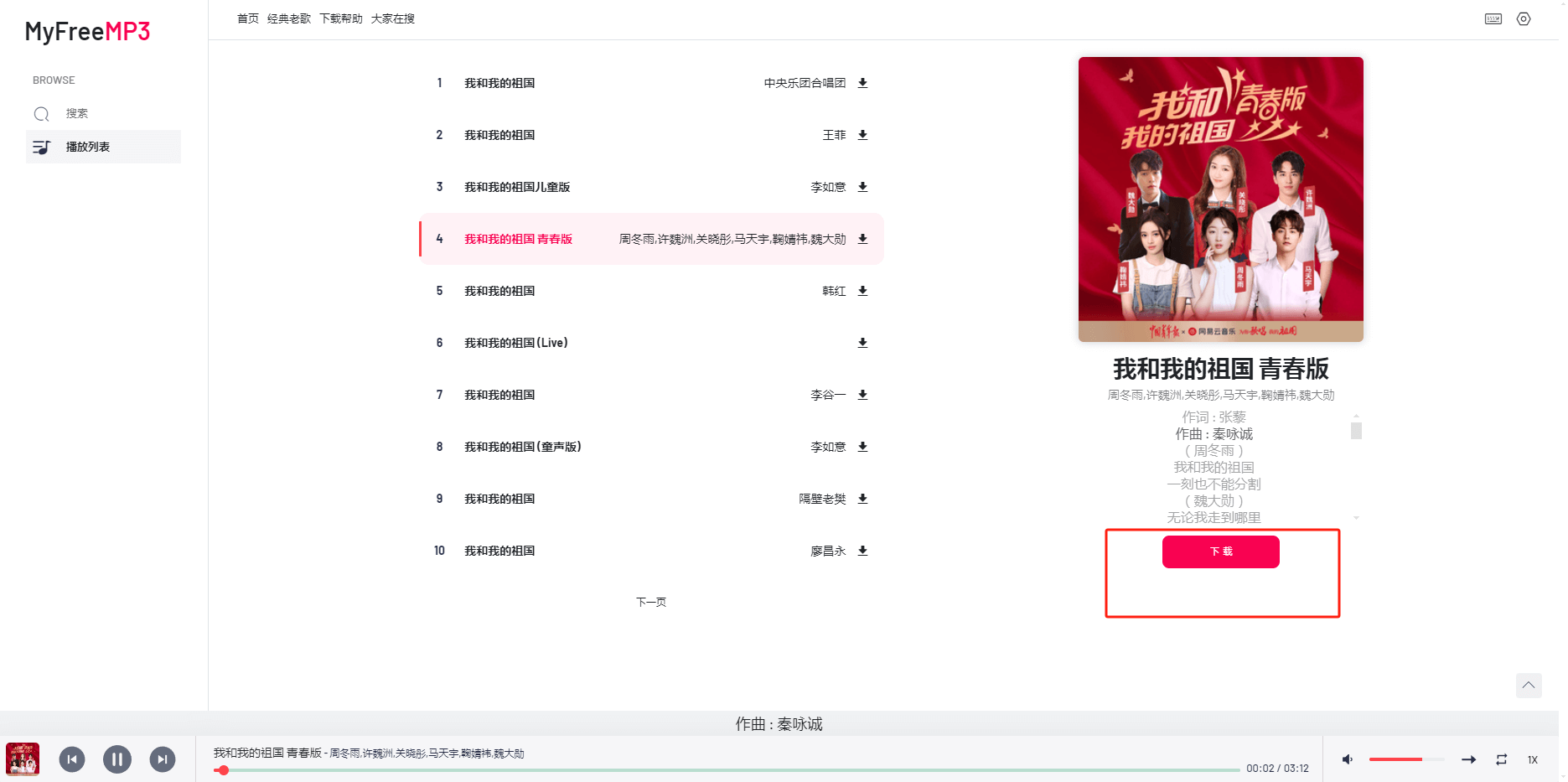1568x782 pixels.
Task: Download song 1 by 中央乐团合唱团
Action: [x=862, y=83]
